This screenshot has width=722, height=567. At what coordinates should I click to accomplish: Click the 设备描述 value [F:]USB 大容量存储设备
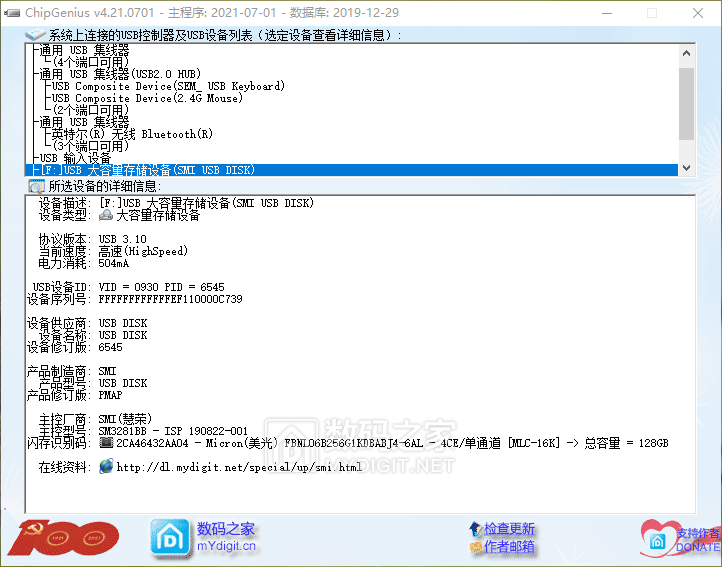(206, 203)
